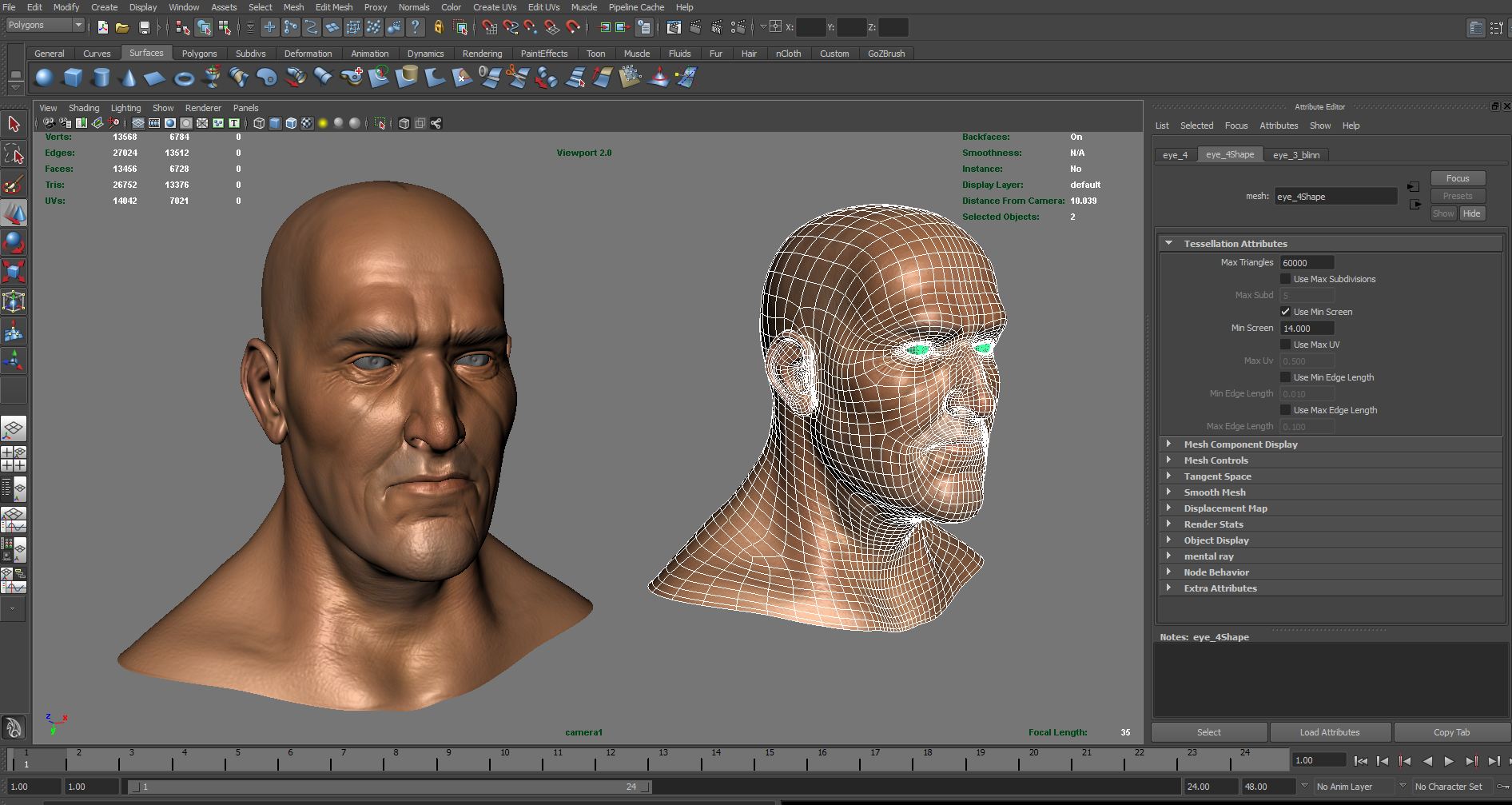Switch to the eye_3_blinn attribute tab

click(1296, 154)
